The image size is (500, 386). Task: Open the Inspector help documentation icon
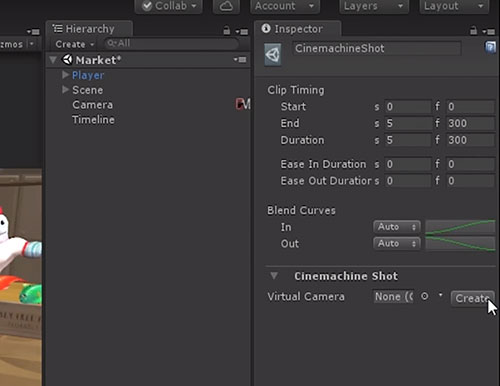click(x=490, y=47)
